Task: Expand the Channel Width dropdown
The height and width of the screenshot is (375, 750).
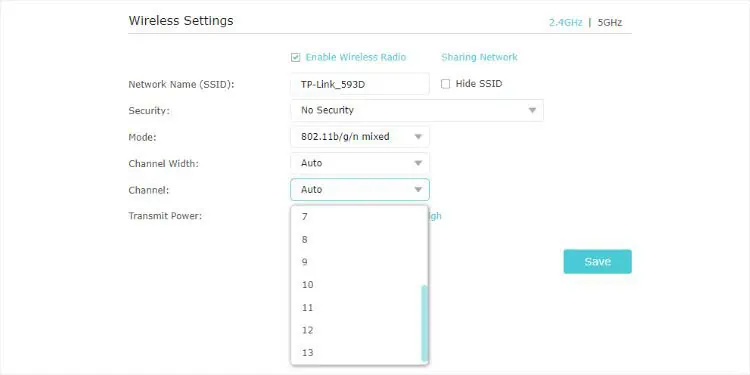Action: [x=360, y=163]
